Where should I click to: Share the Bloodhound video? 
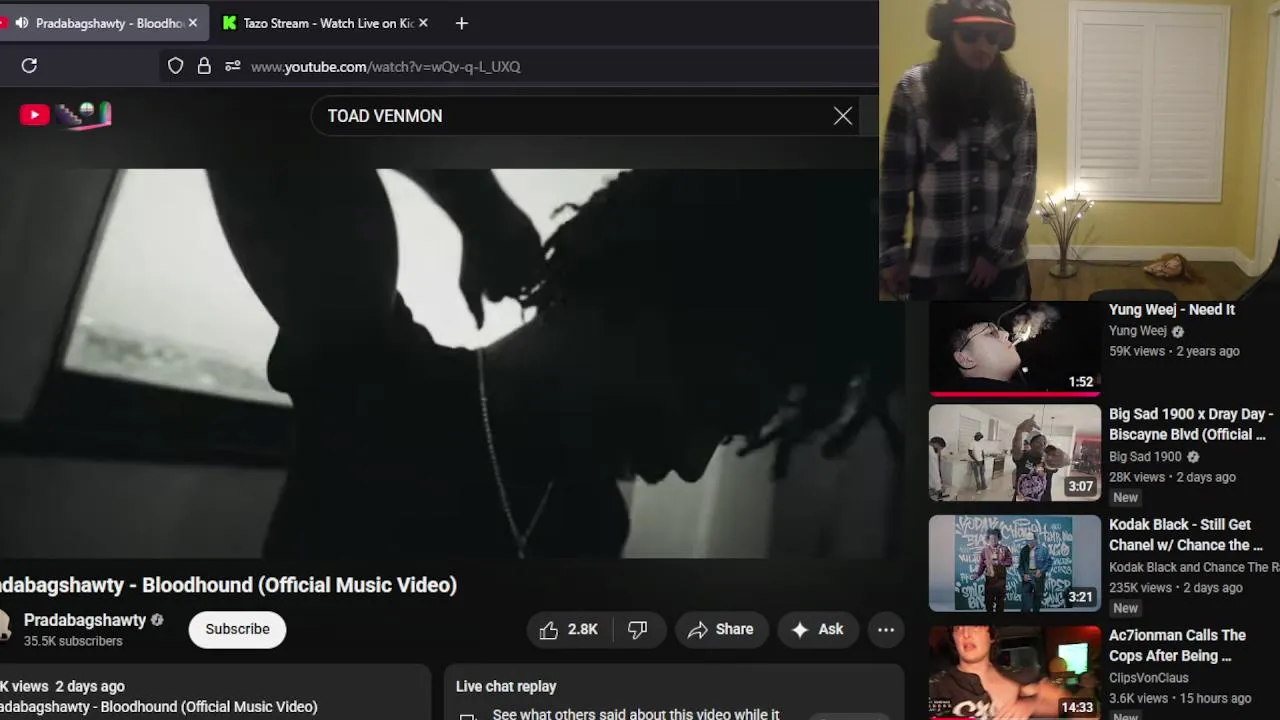coord(720,629)
